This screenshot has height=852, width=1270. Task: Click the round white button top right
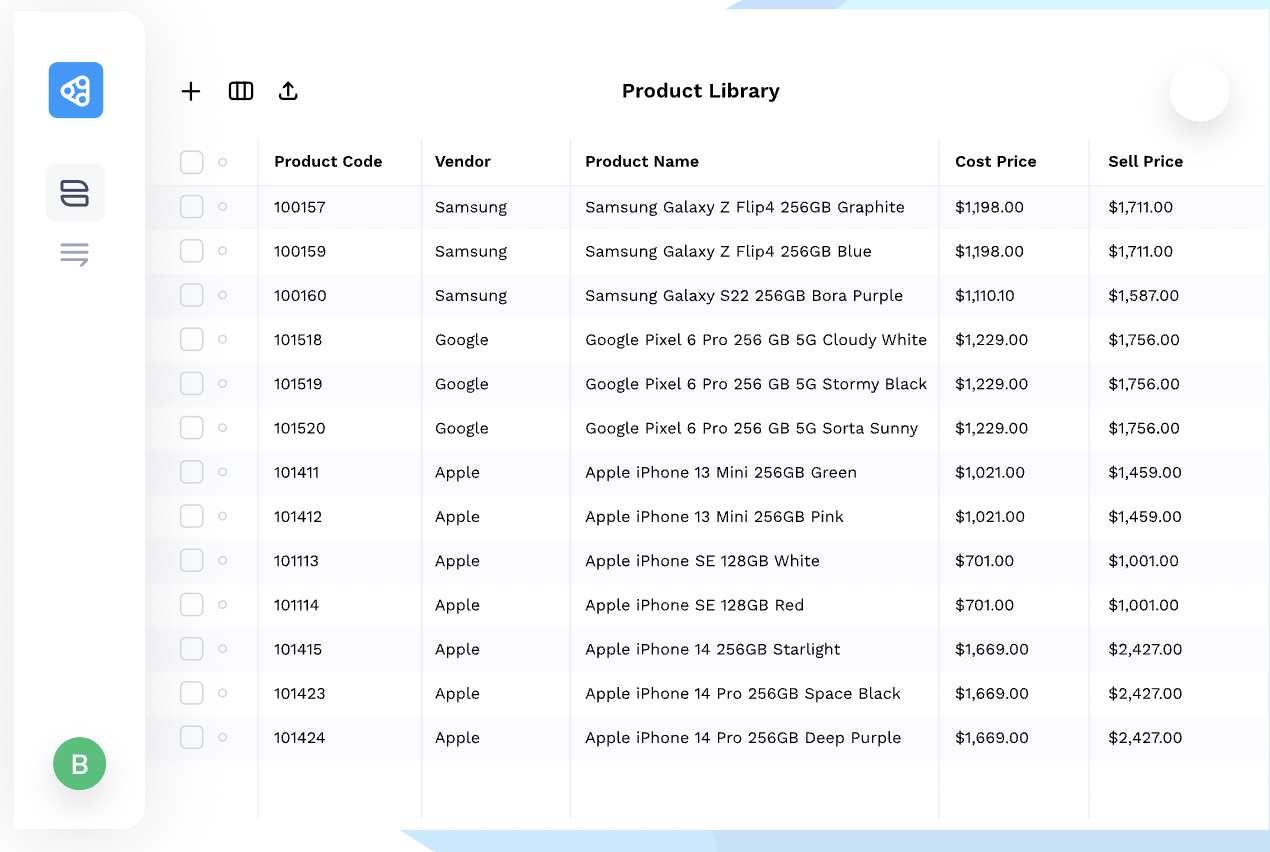tap(1199, 92)
